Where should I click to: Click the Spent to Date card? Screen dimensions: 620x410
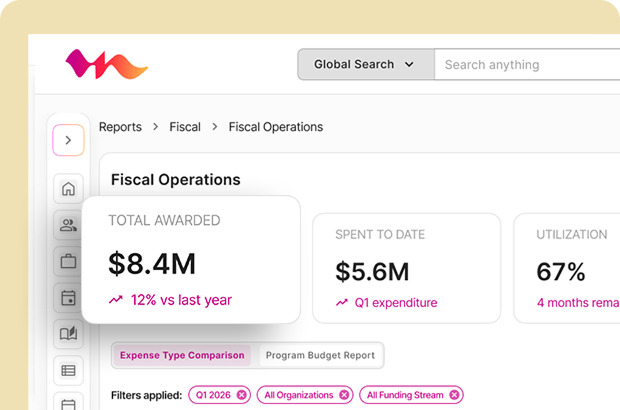(x=406, y=268)
